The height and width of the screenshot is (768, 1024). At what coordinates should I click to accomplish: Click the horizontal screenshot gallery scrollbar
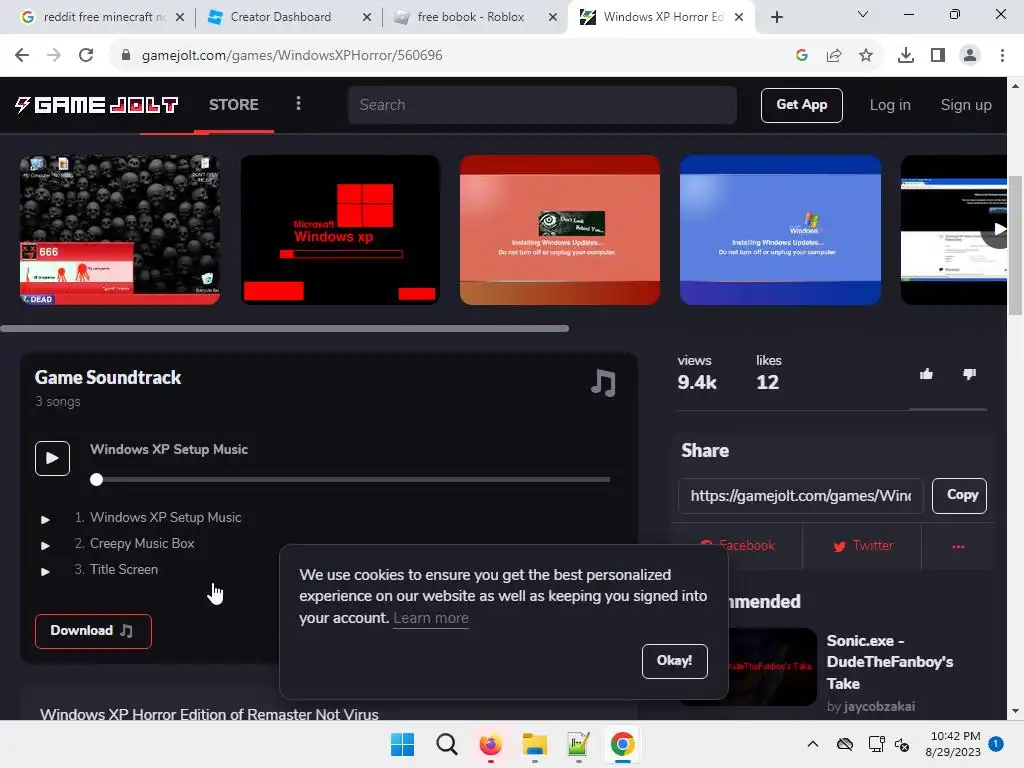point(285,328)
